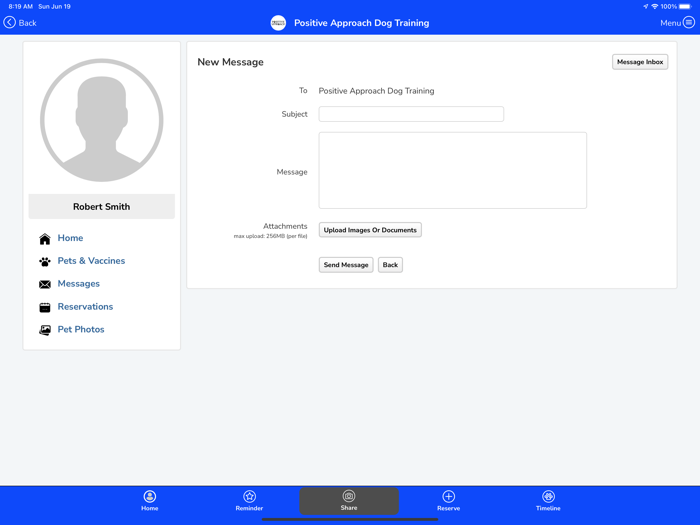Viewport: 700px width, 525px height.
Task: Click the paw icon beside Pets & Vaccines
Action: pyautogui.click(x=45, y=261)
